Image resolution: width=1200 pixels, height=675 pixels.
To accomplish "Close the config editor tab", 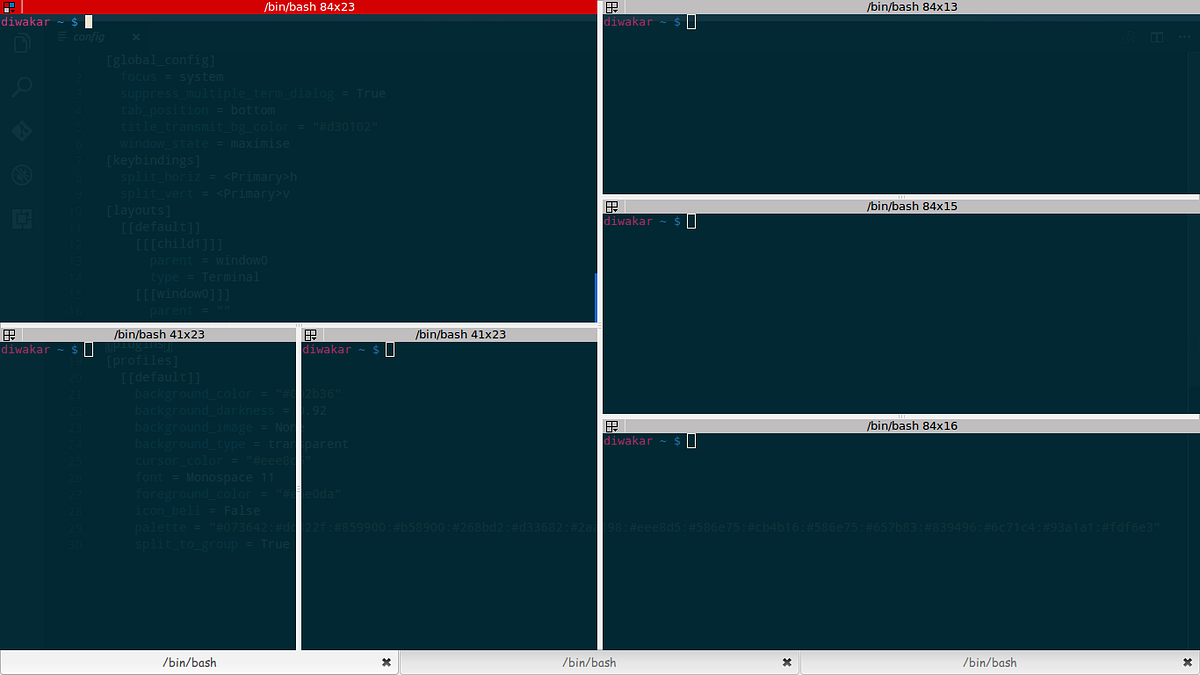I will (x=135, y=36).
